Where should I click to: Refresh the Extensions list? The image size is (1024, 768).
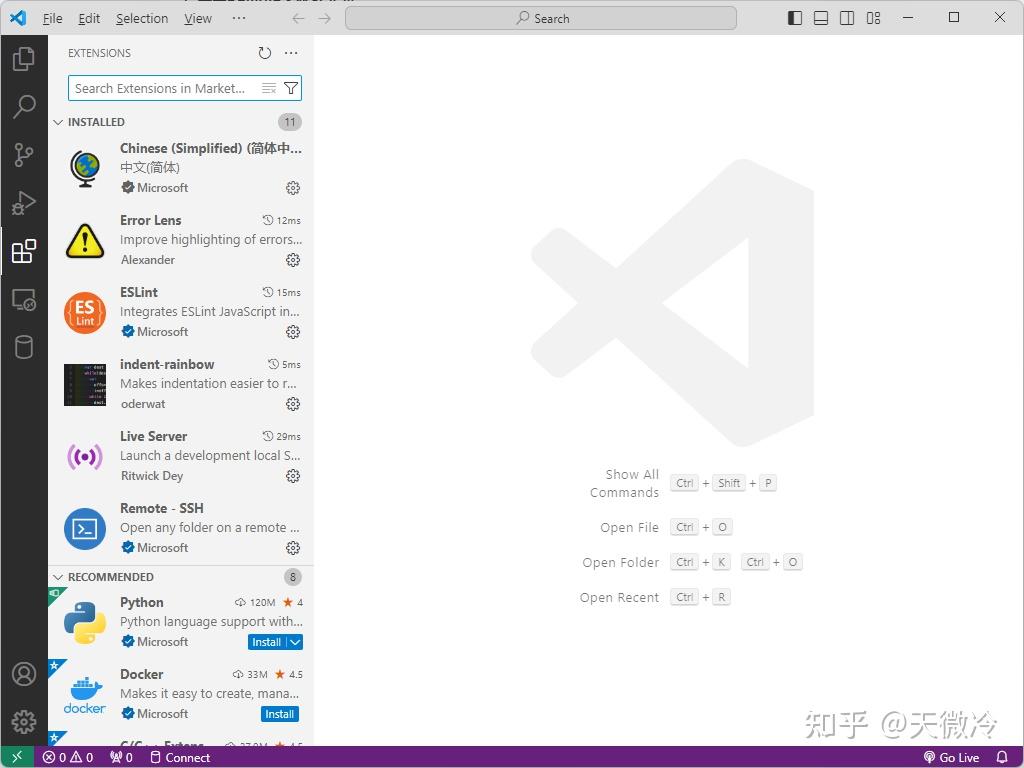pos(264,53)
